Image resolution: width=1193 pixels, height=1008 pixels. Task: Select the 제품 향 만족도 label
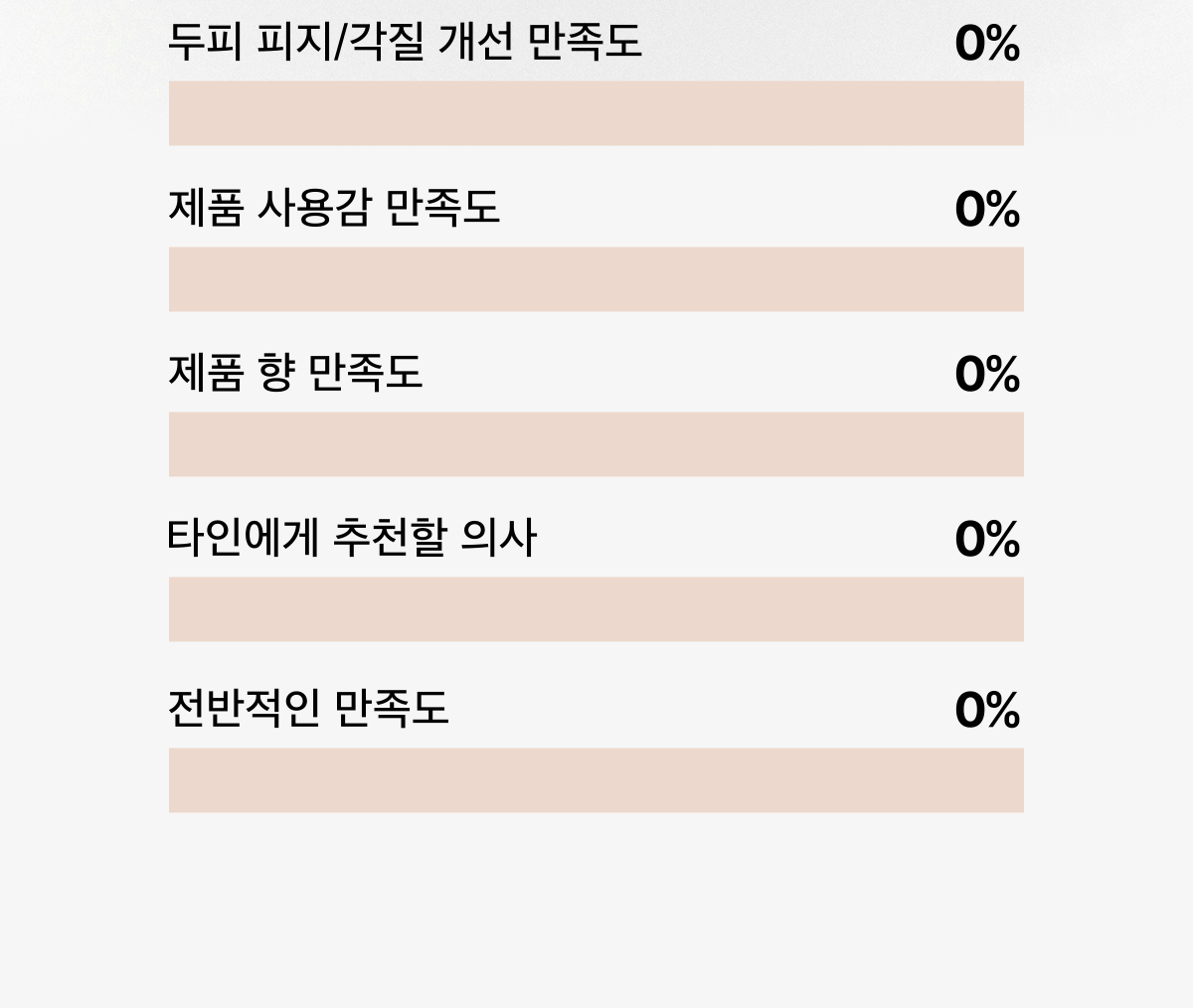point(295,374)
